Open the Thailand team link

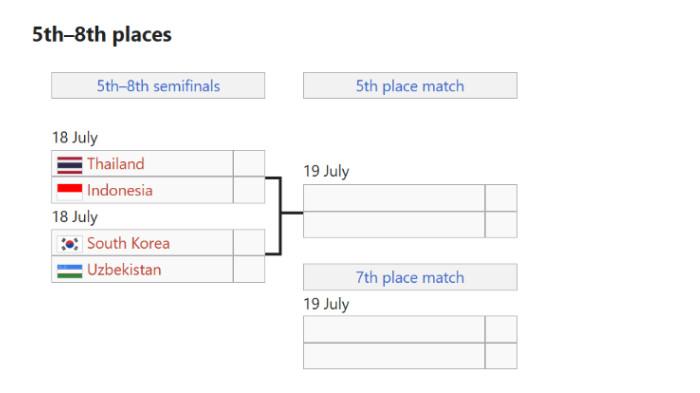116,164
